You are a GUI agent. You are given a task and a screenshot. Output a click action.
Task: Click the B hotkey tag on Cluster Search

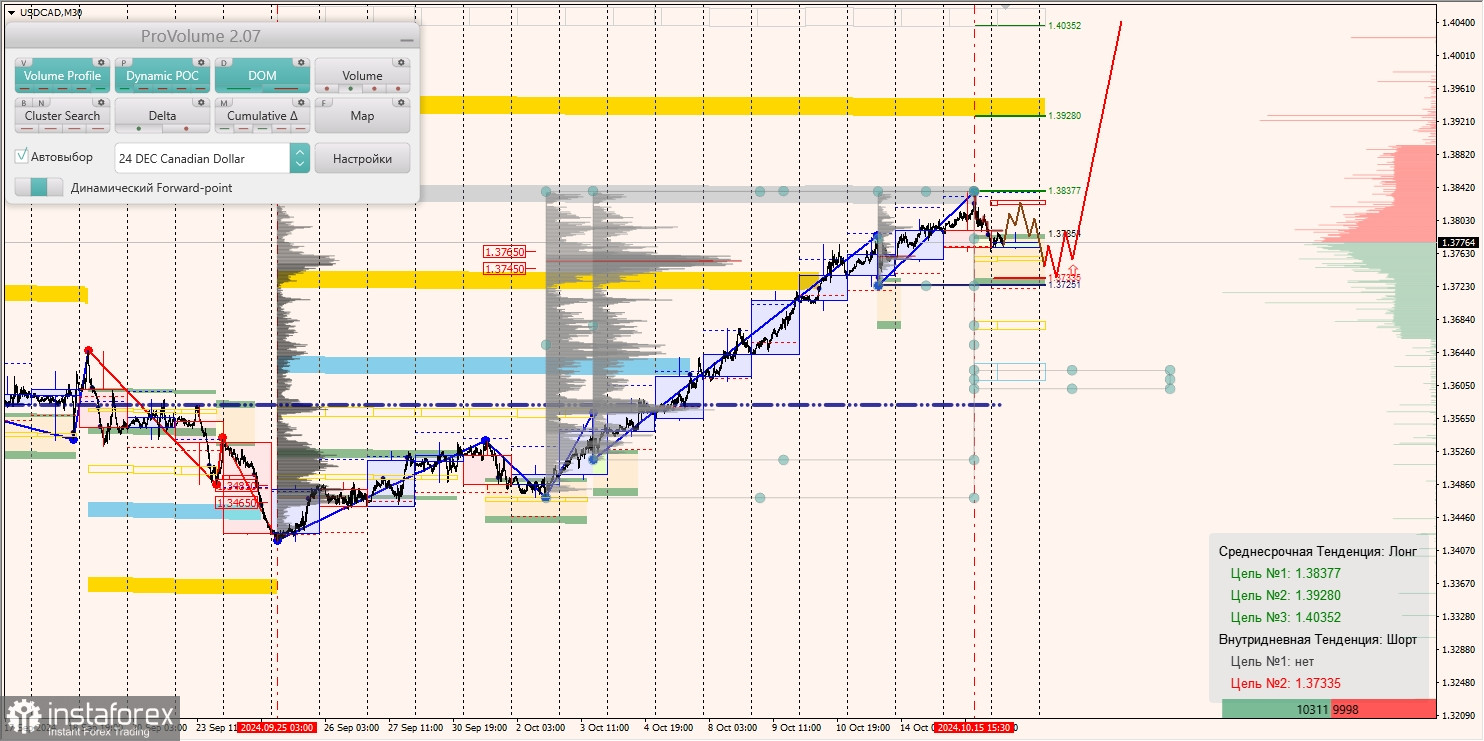point(24,102)
